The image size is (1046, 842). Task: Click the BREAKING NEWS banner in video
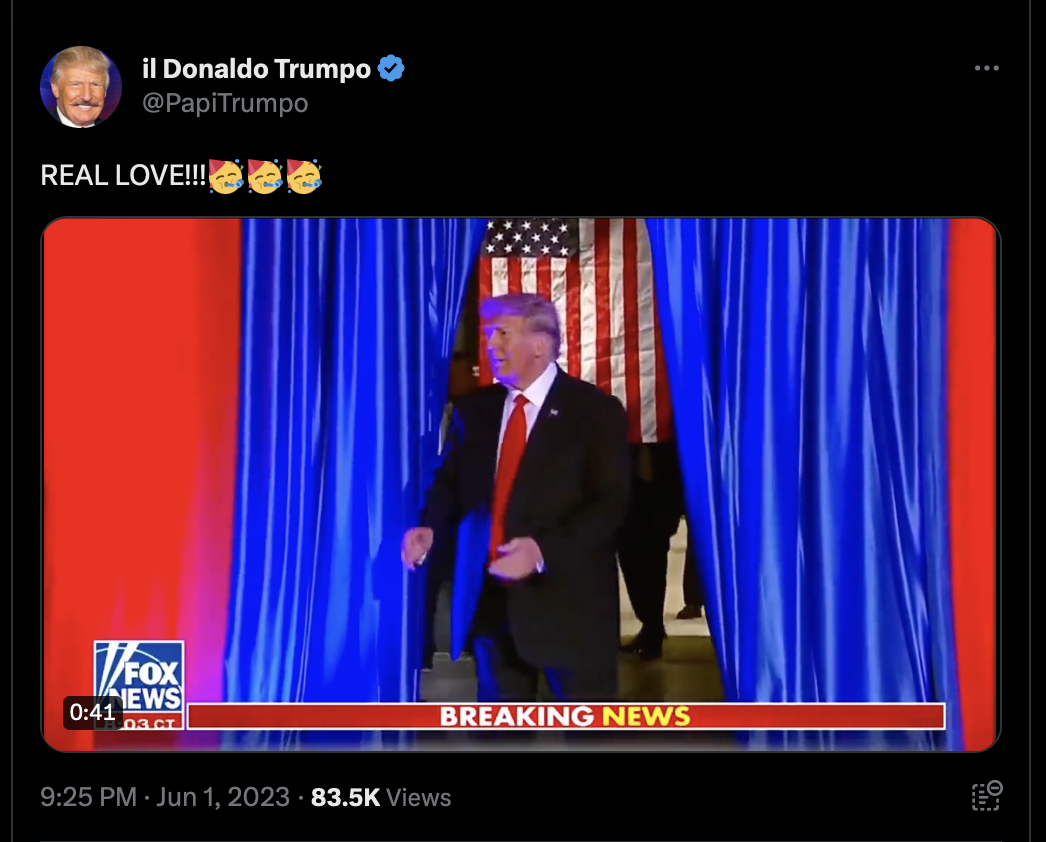pyautogui.click(x=566, y=716)
